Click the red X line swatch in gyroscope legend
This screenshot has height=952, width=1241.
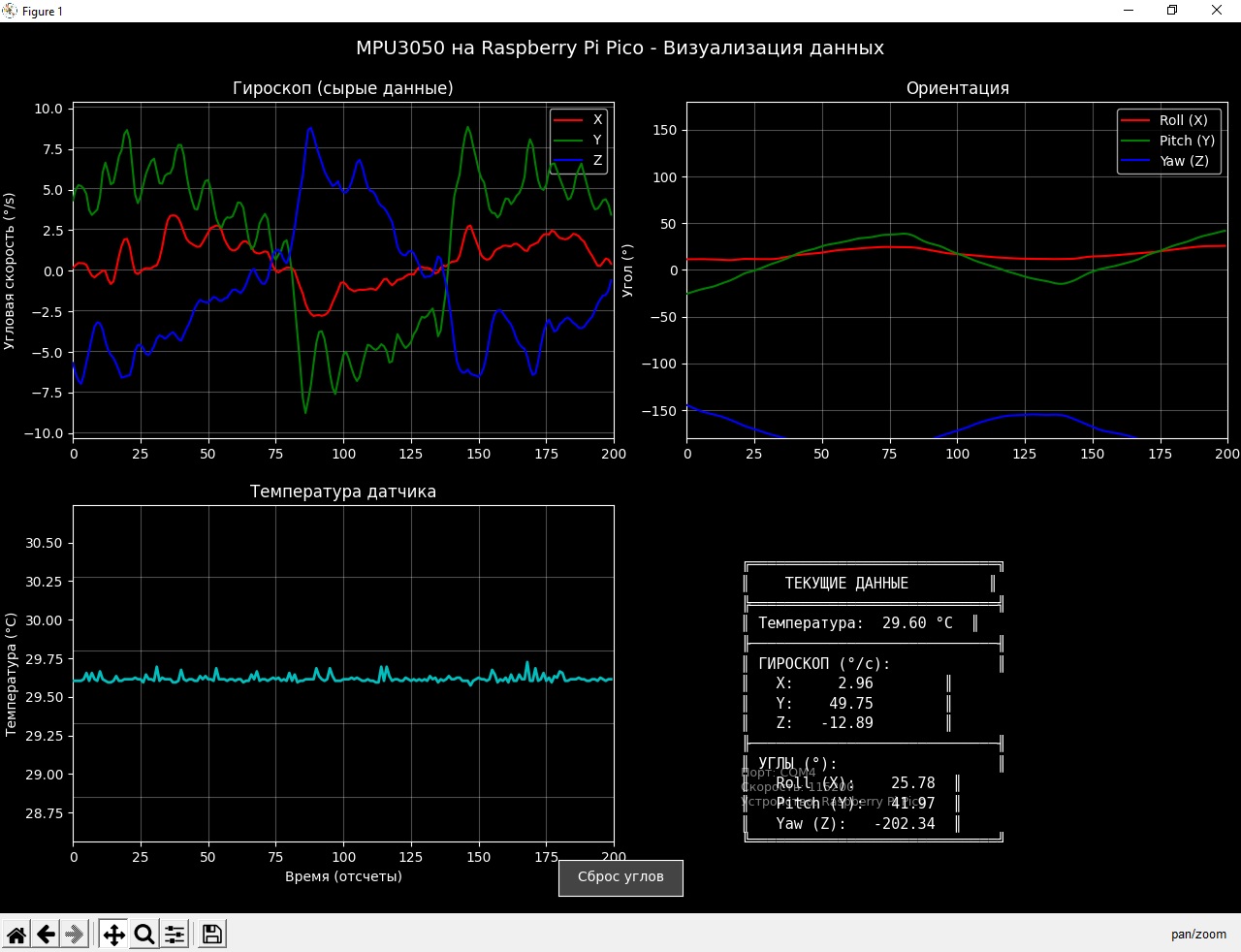[567, 119]
